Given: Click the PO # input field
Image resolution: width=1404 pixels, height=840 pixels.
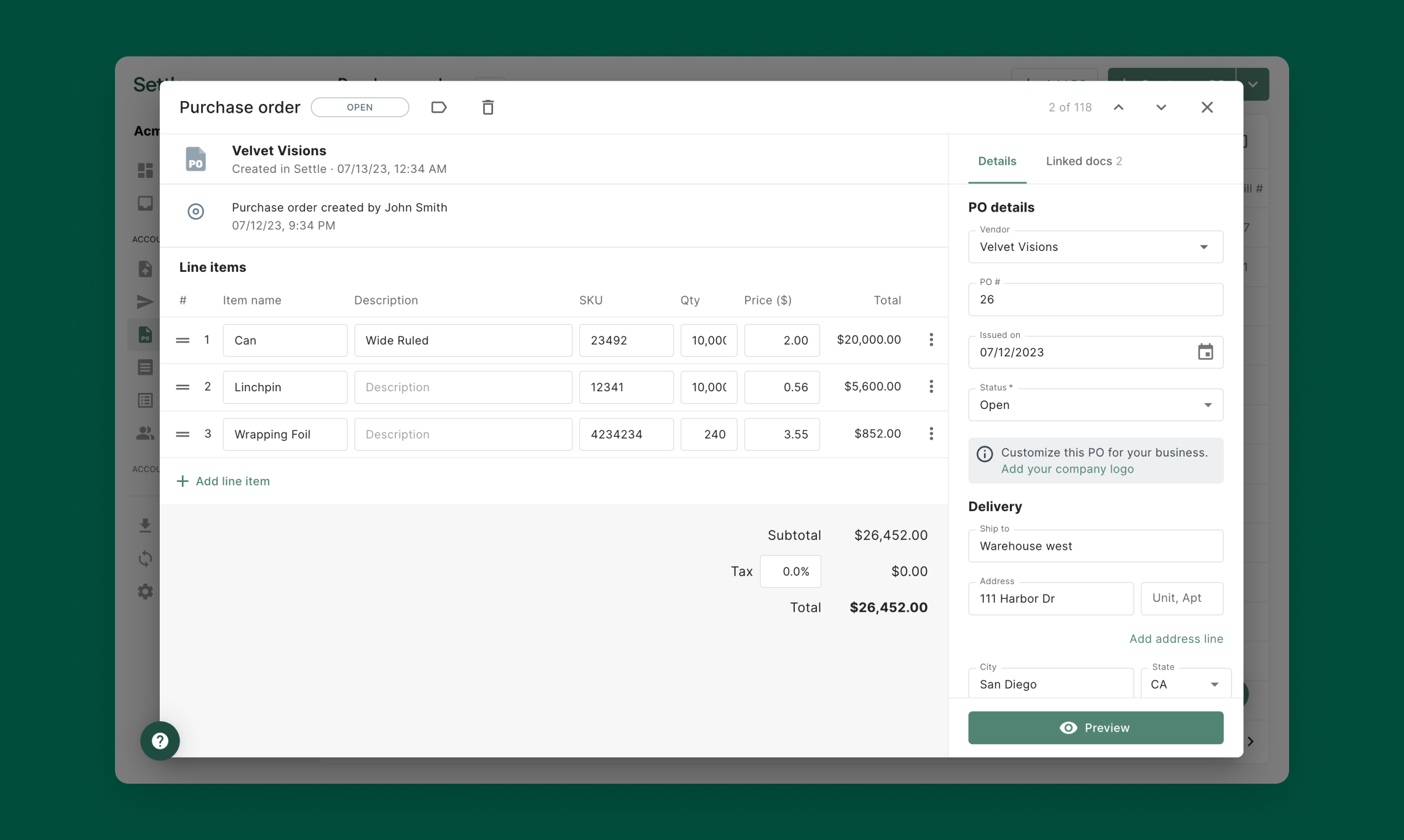Looking at the screenshot, I should point(1096,300).
